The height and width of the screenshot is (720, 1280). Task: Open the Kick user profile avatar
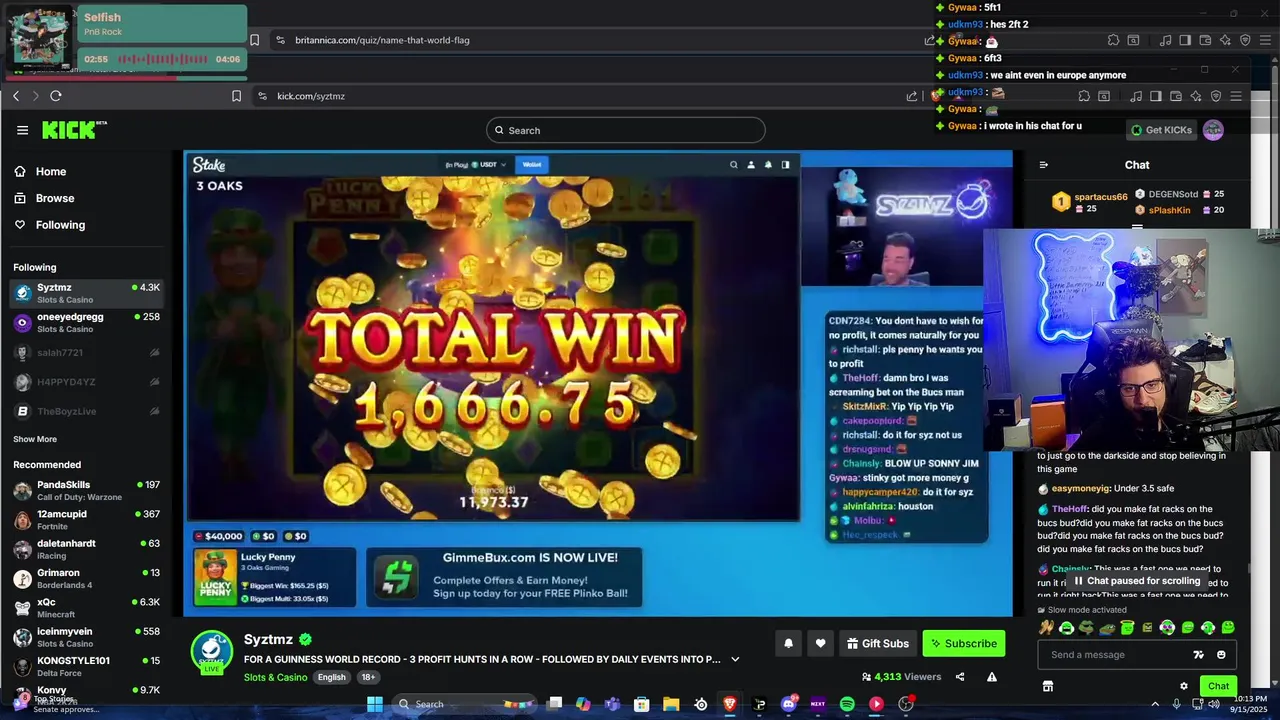(1213, 130)
